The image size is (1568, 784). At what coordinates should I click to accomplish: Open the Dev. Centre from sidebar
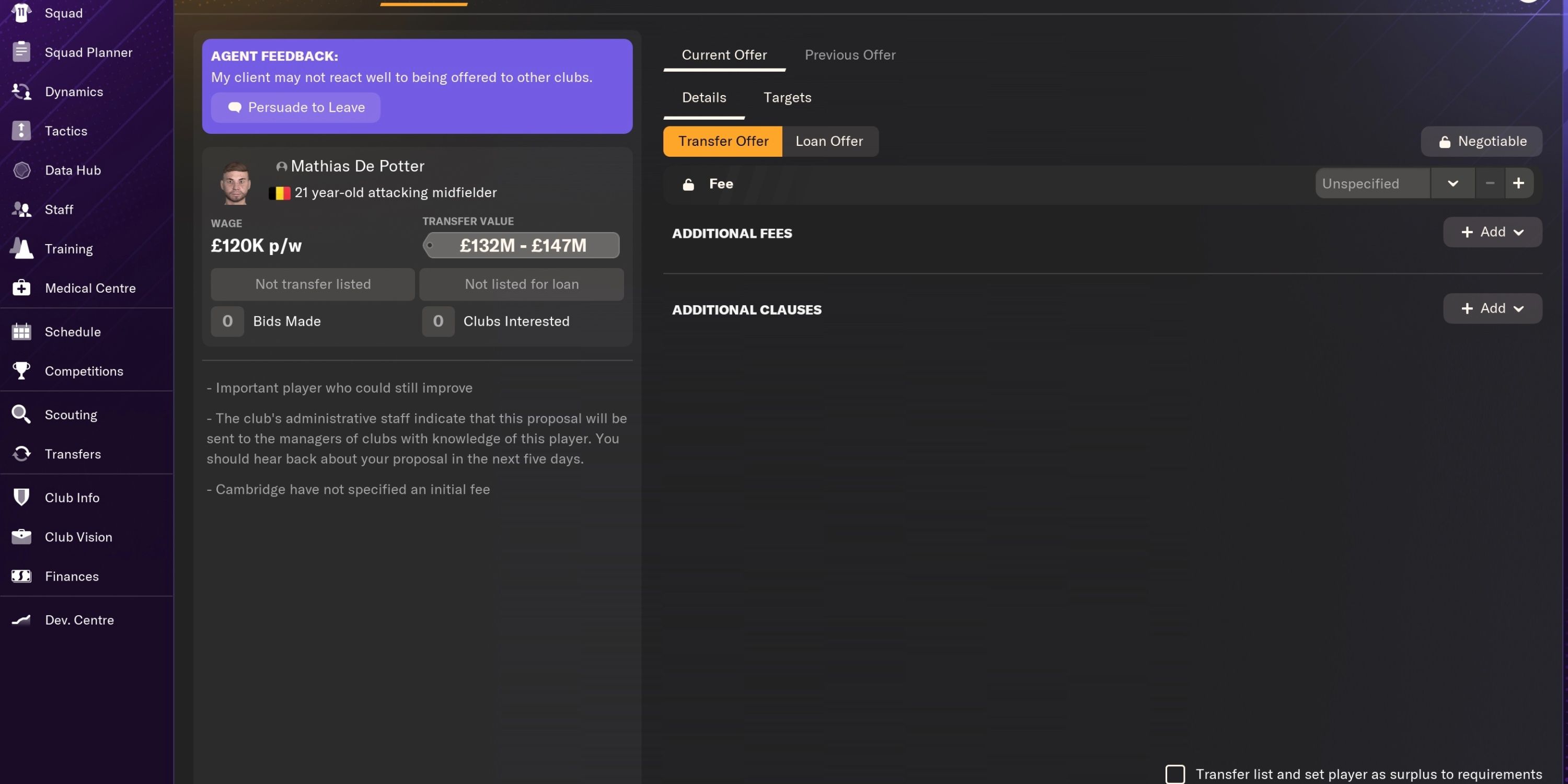pyautogui.click(x=80, y=620)
